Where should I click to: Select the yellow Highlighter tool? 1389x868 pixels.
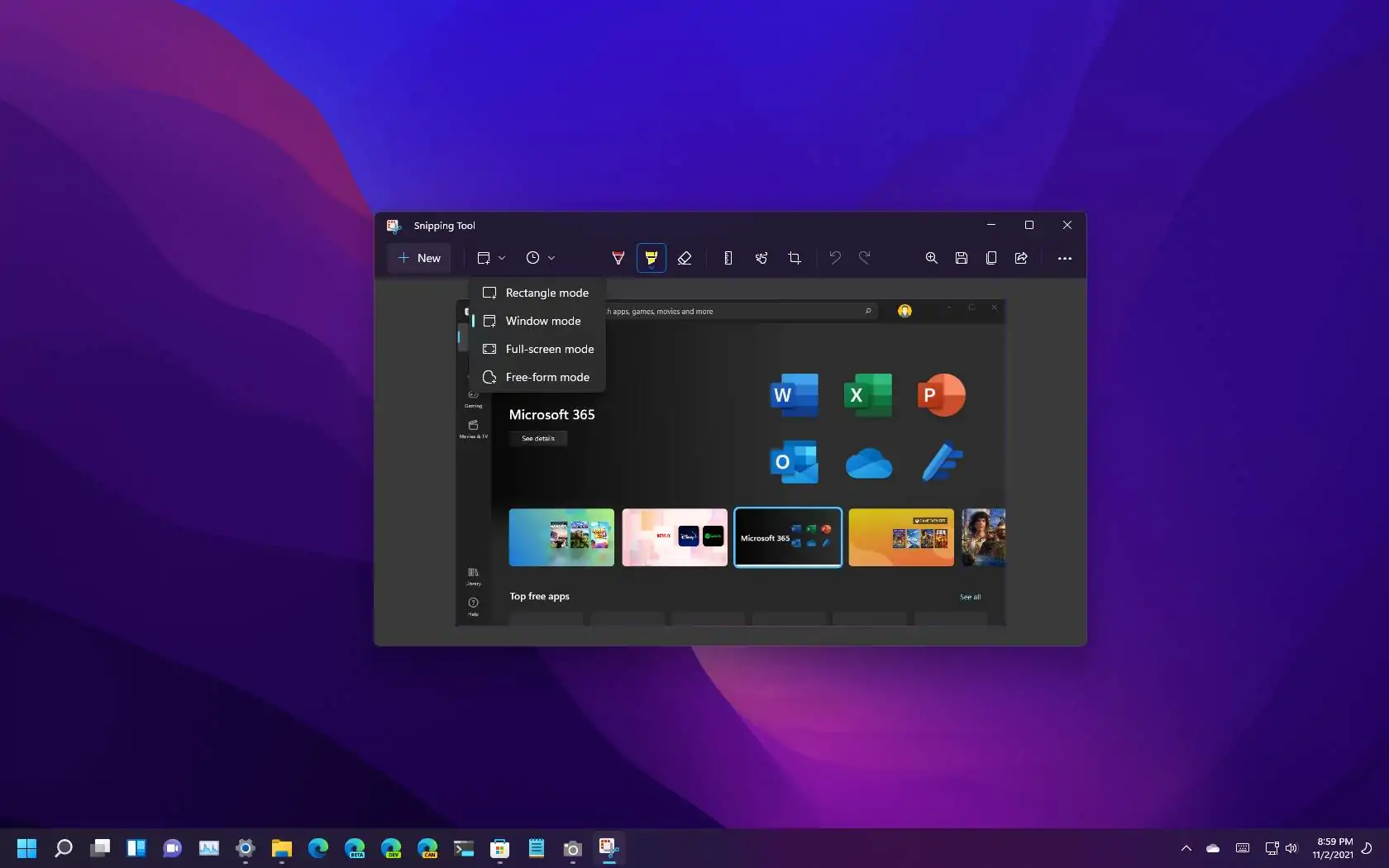point(652,258)
